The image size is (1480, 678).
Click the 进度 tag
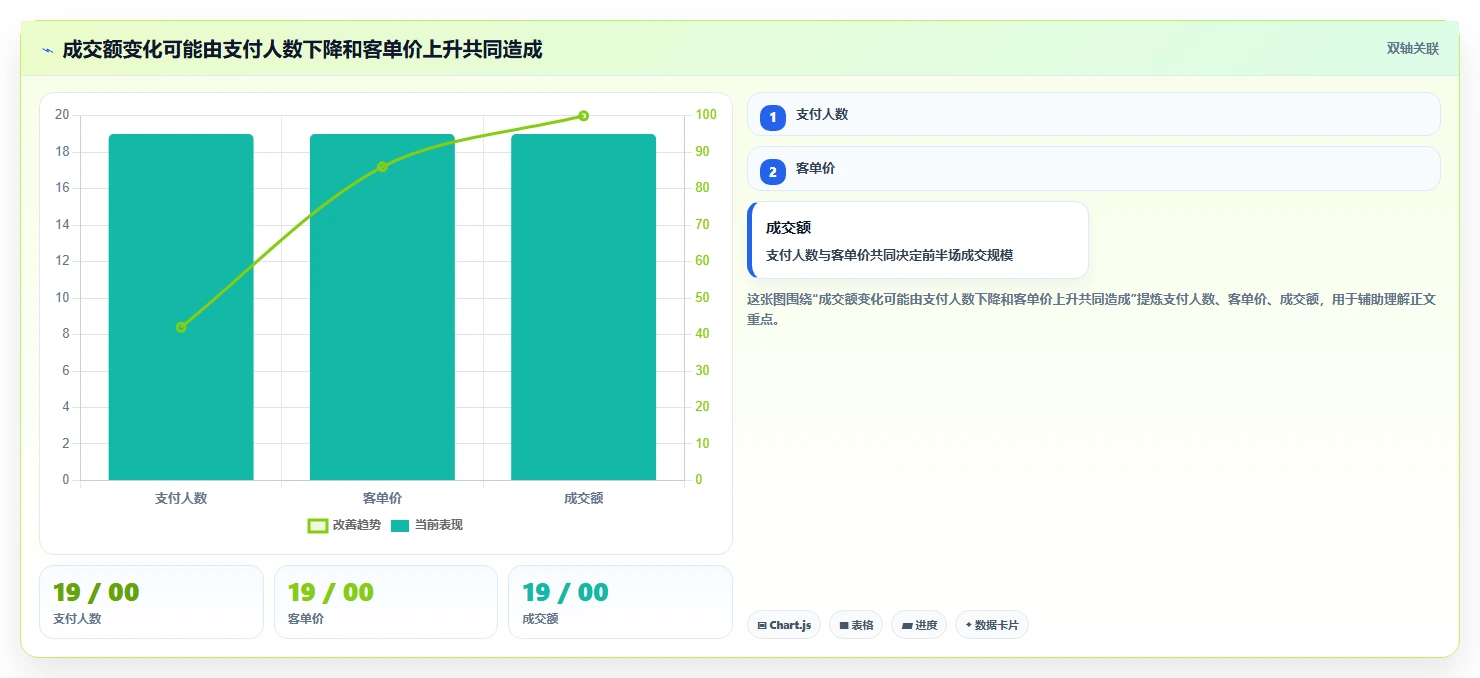tap(918, 625)
